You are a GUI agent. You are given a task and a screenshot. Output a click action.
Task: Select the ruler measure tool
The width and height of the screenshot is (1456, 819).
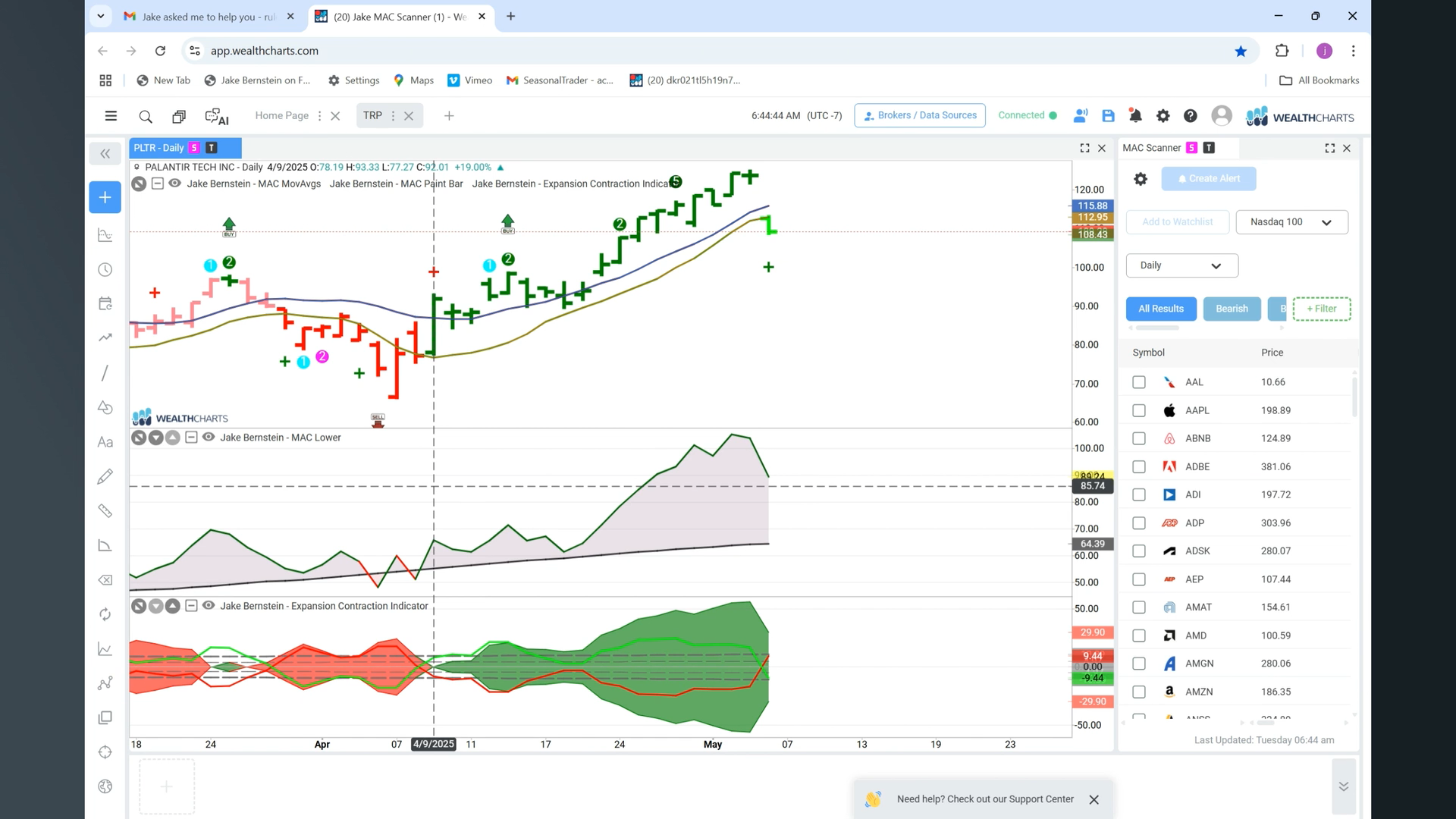(105, 511)
